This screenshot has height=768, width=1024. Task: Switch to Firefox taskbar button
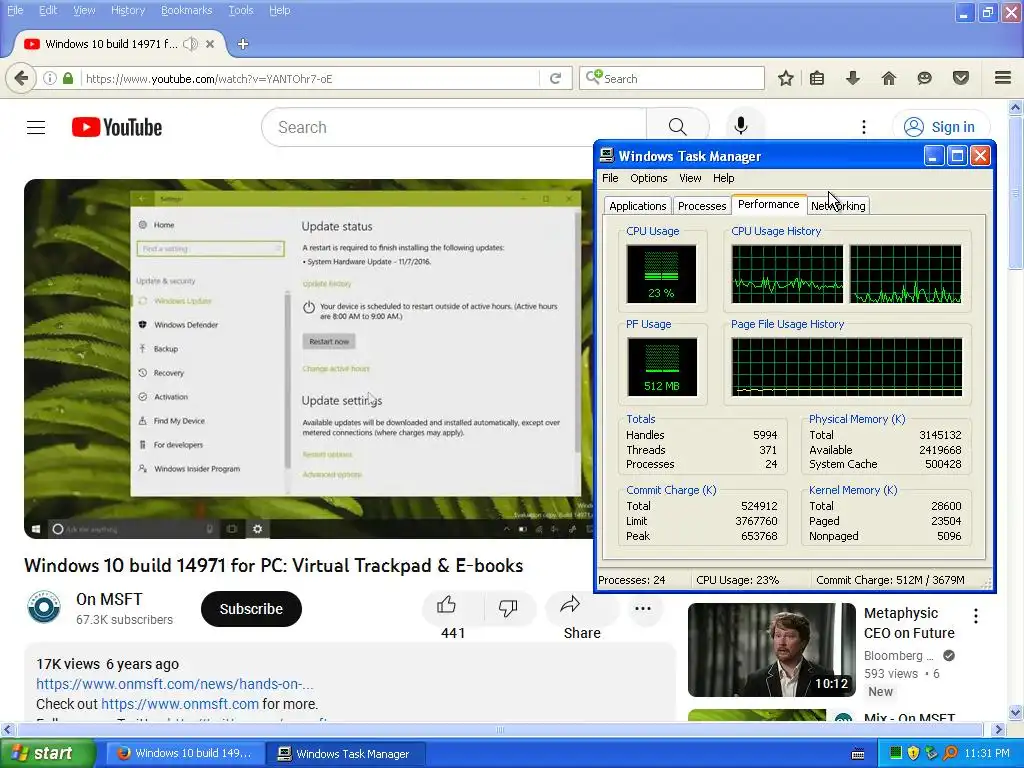coord(185,754)
